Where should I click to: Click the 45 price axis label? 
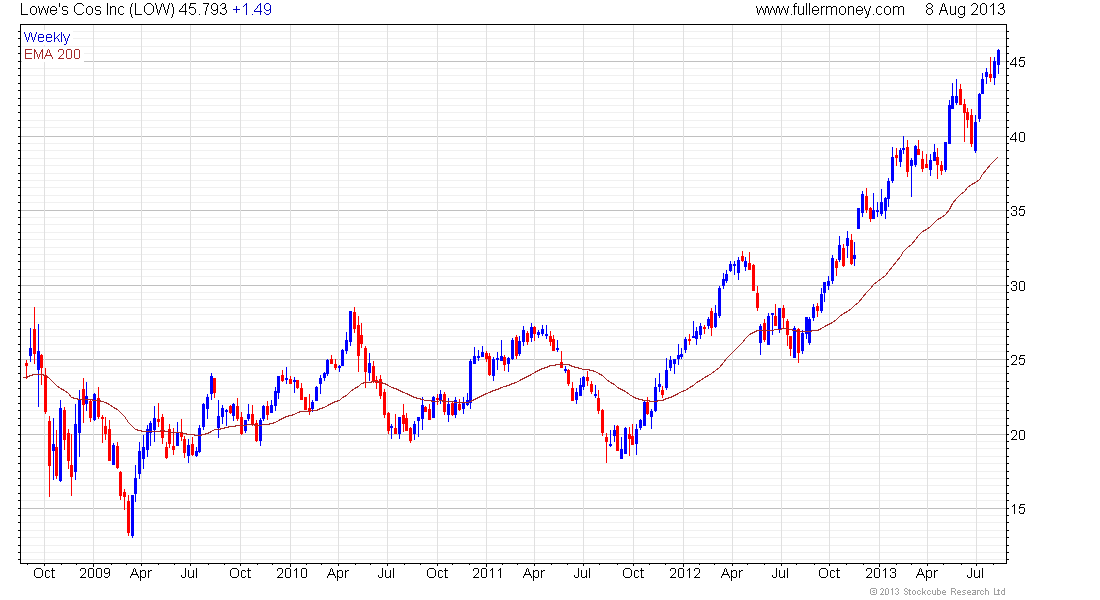pyautogui.click(x=1017, y=62)
